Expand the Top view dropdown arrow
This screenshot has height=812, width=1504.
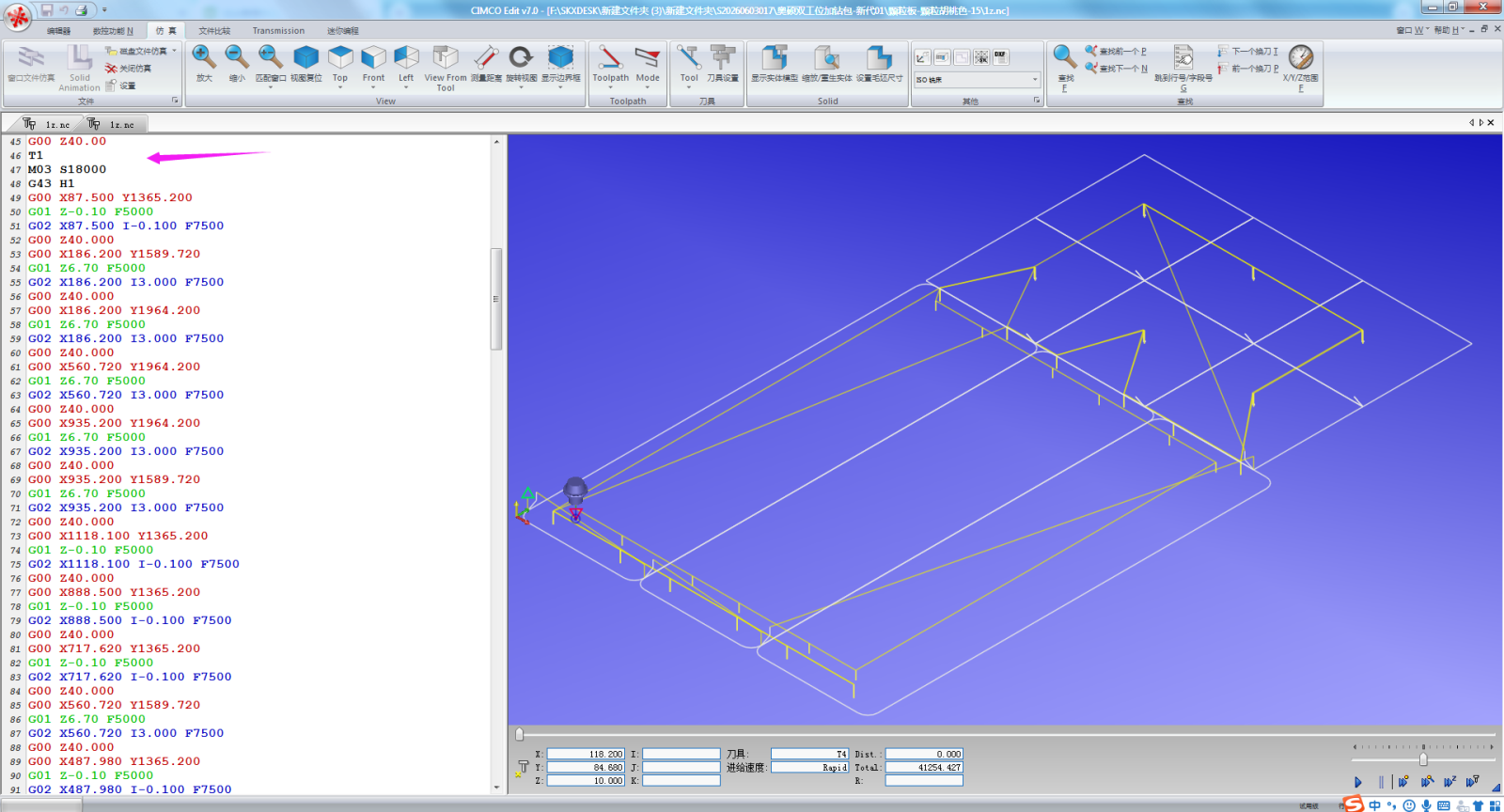tap(340, 87)
